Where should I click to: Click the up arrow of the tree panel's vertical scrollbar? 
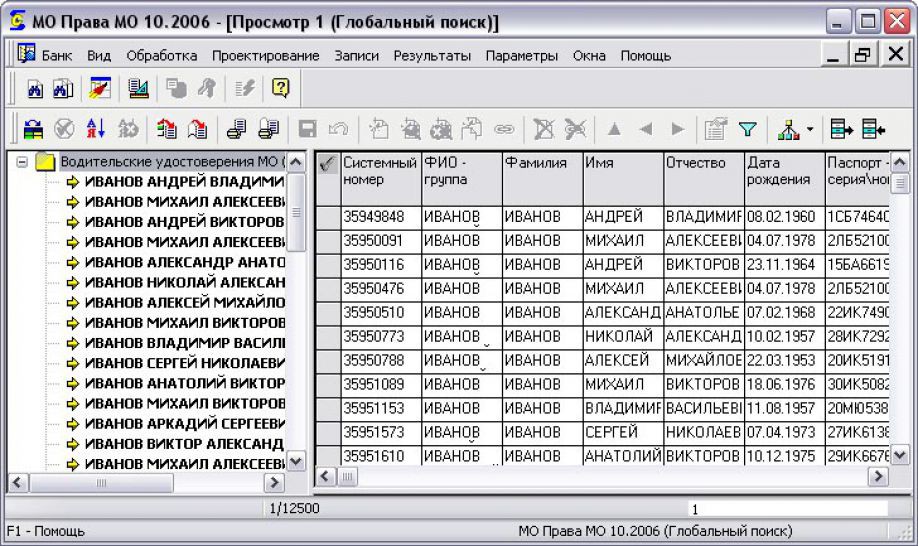coord(296,162)
